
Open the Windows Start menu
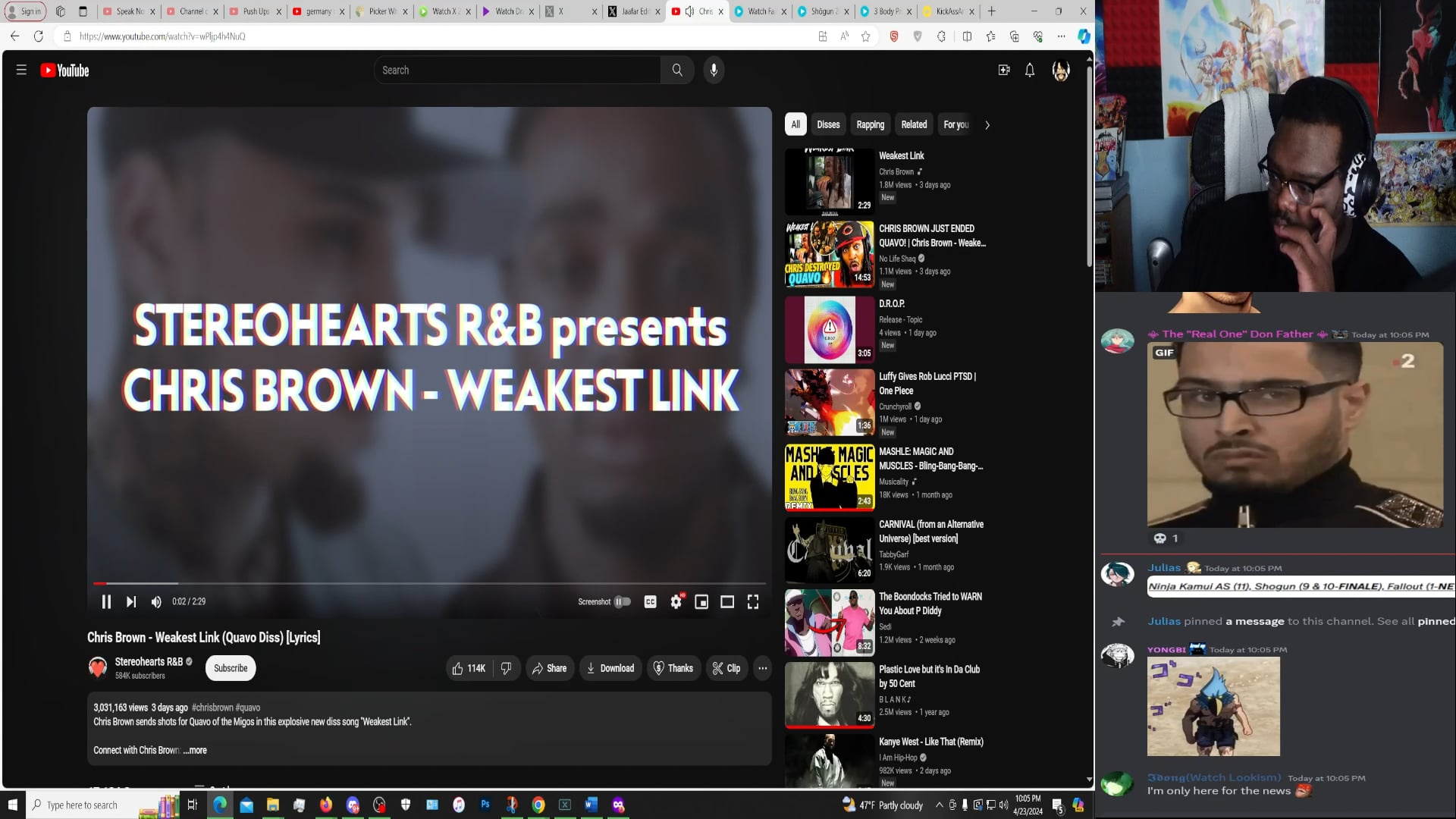tap(12, 805)
